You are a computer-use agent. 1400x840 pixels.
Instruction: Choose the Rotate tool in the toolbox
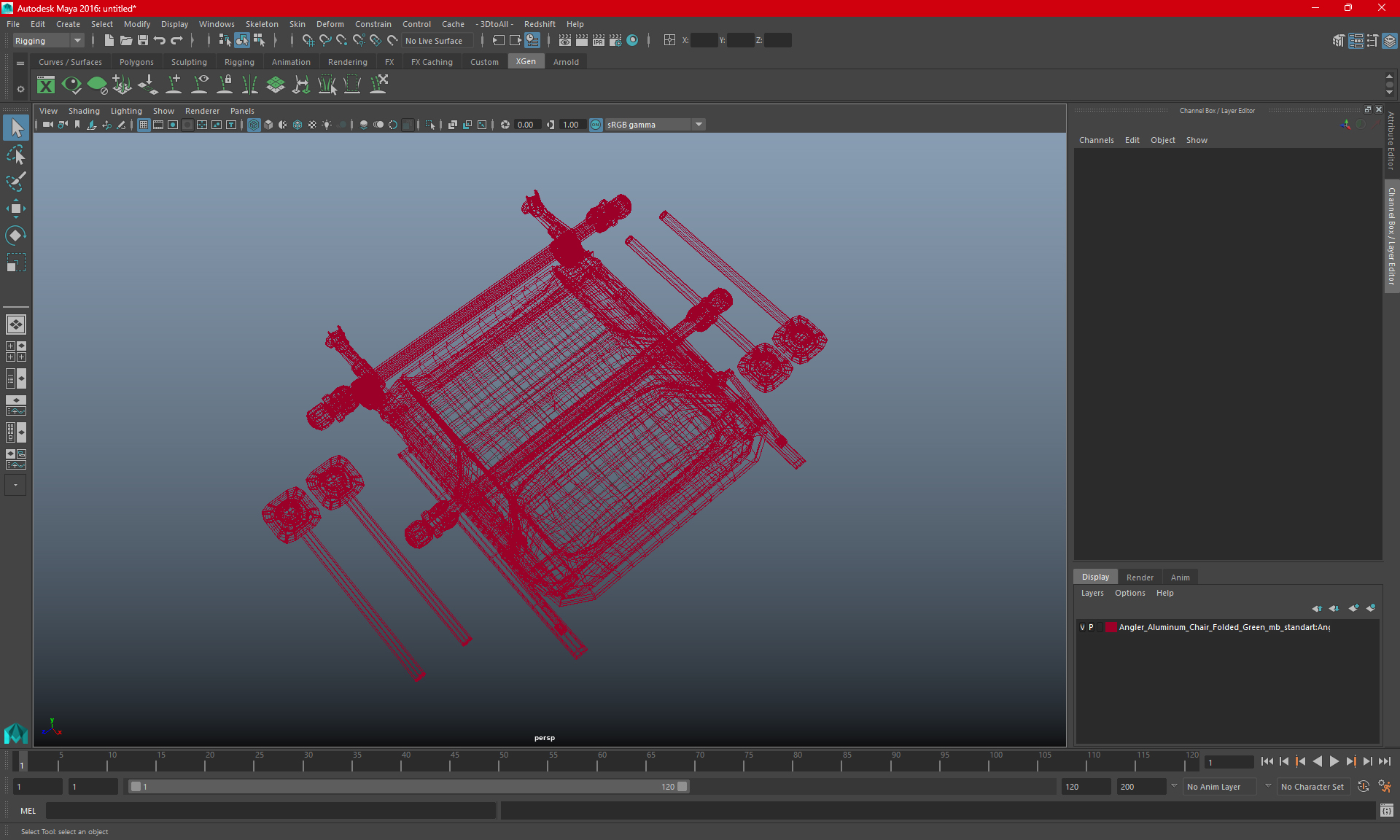[16, 236]
